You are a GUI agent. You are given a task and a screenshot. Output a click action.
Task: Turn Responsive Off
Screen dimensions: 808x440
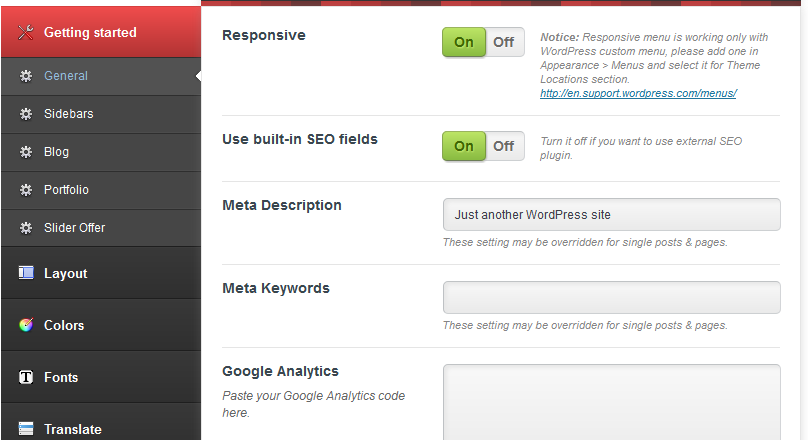(504, 42)
